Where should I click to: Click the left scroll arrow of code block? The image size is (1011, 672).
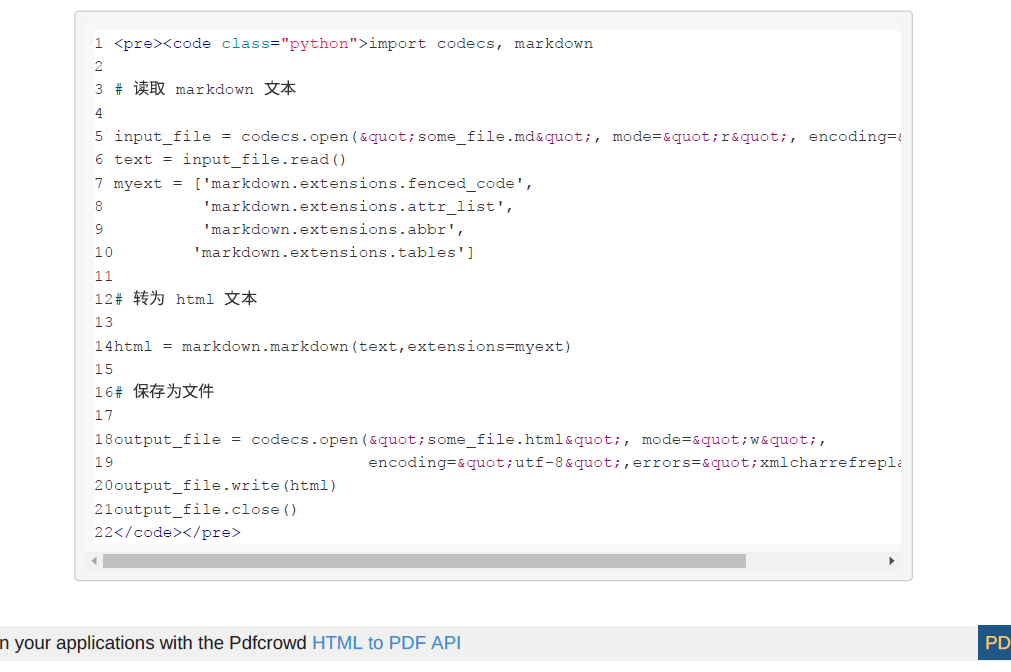[94, 561]
